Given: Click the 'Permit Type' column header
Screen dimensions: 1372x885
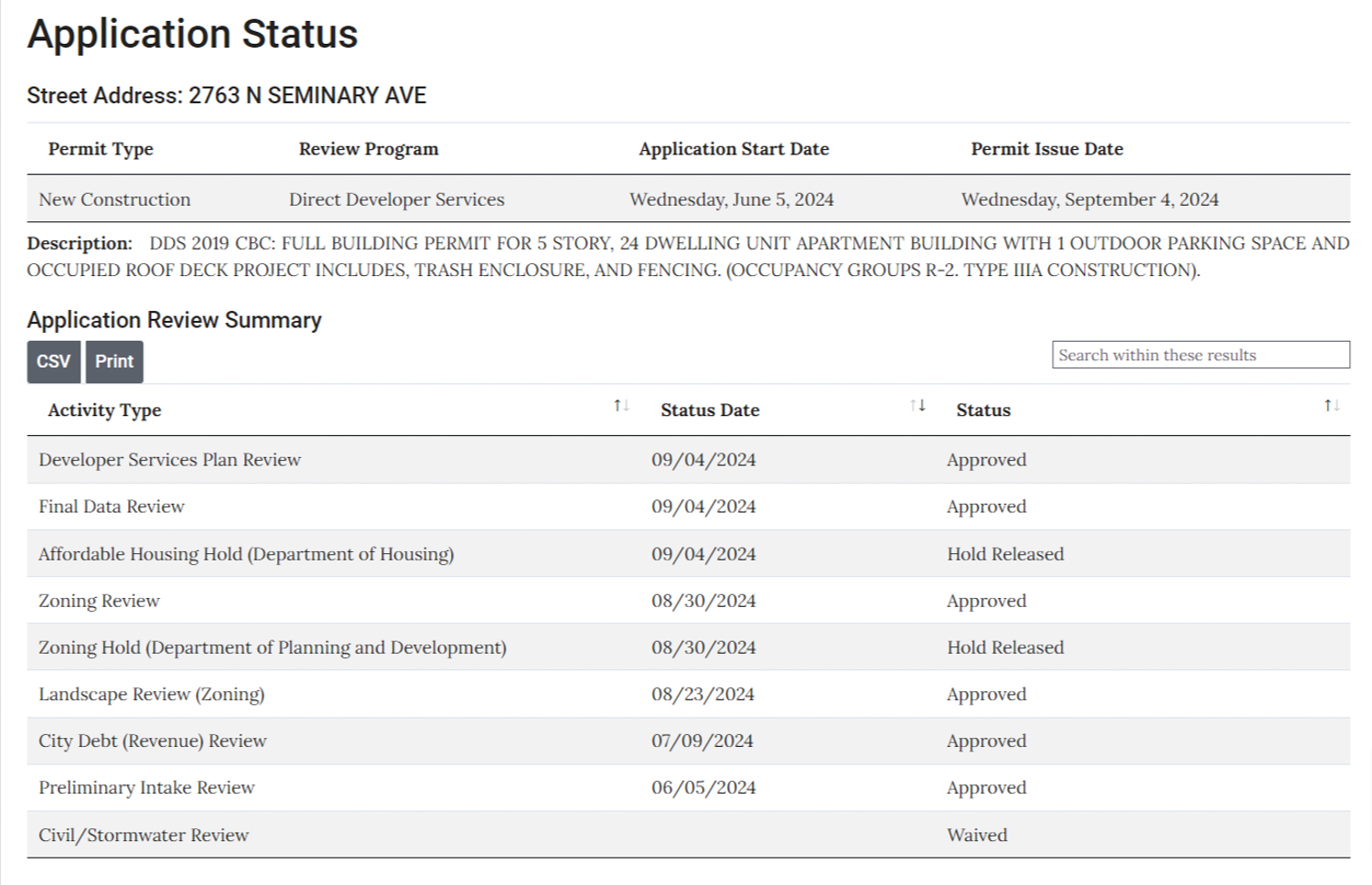Looking at the screenshot, I should tap(101, 149).
